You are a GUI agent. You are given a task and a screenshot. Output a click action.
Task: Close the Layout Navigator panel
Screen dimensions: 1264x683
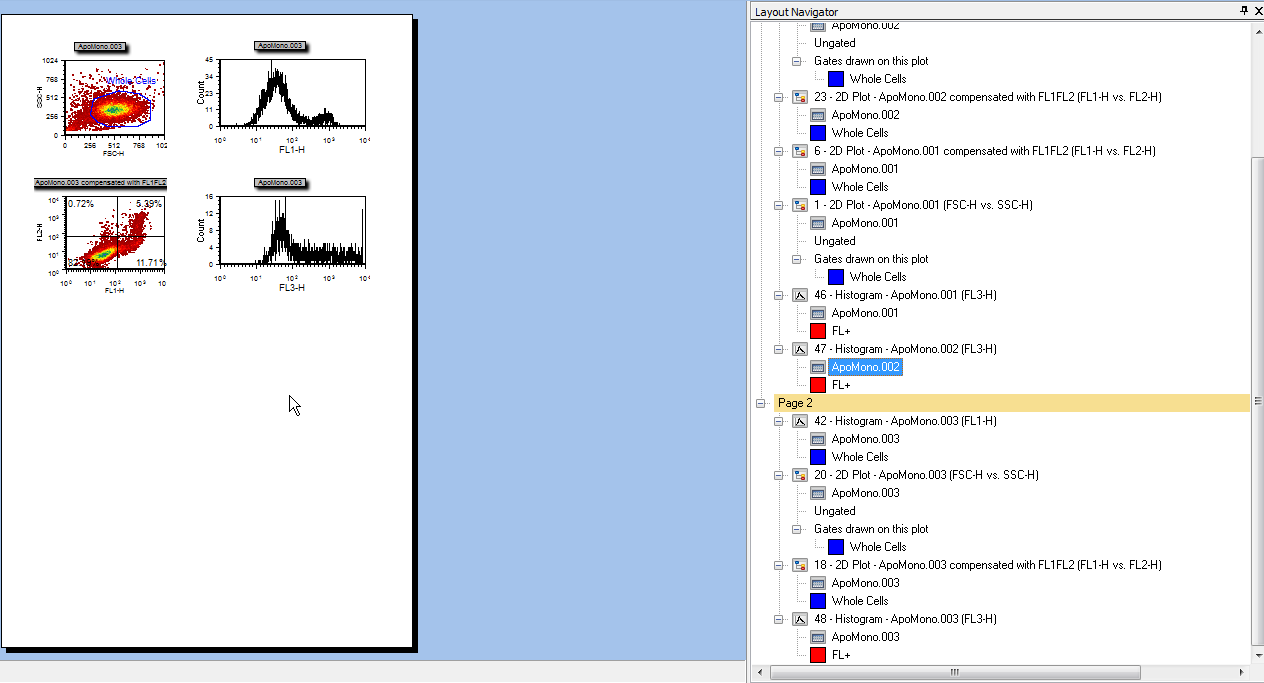(1256, 11)
